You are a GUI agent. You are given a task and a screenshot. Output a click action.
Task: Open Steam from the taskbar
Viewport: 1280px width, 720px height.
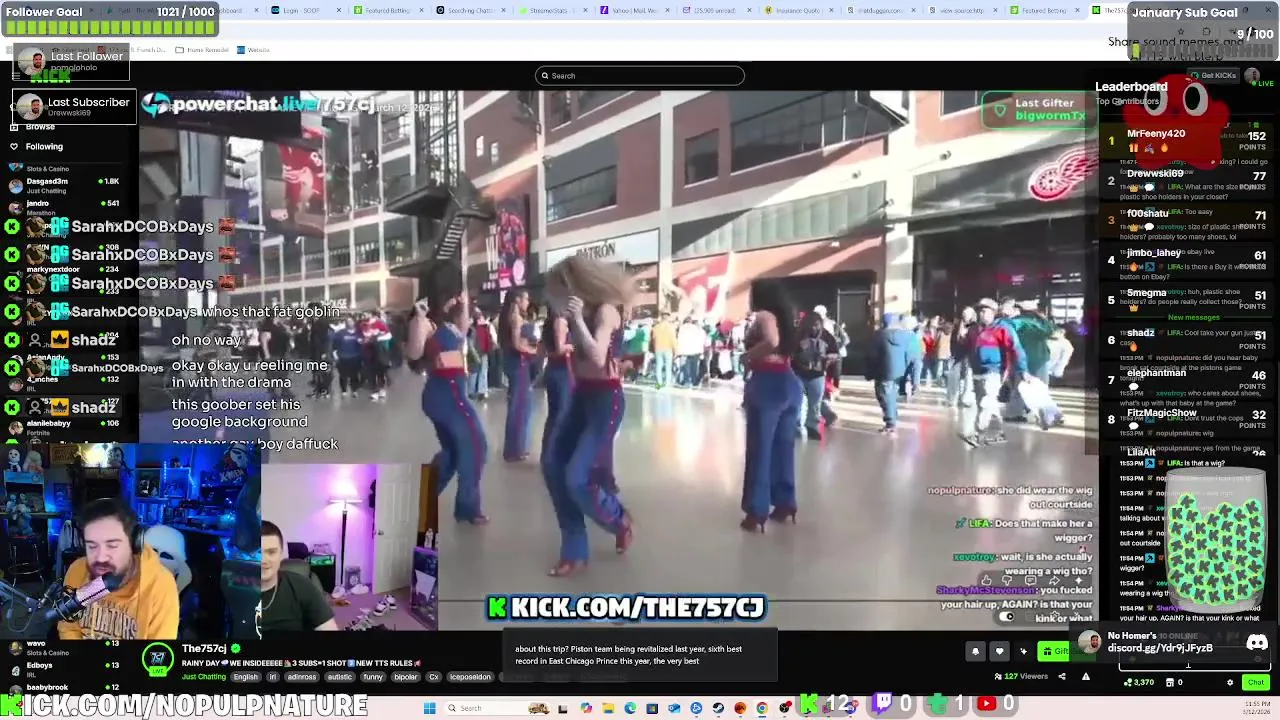(x=718, y=708)
